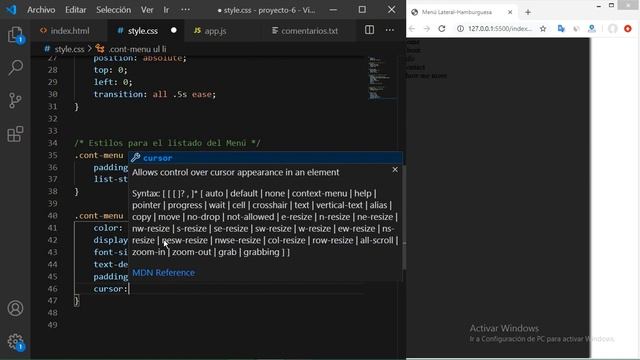Click the translate icon in browser toolbar

click(561, 29)
